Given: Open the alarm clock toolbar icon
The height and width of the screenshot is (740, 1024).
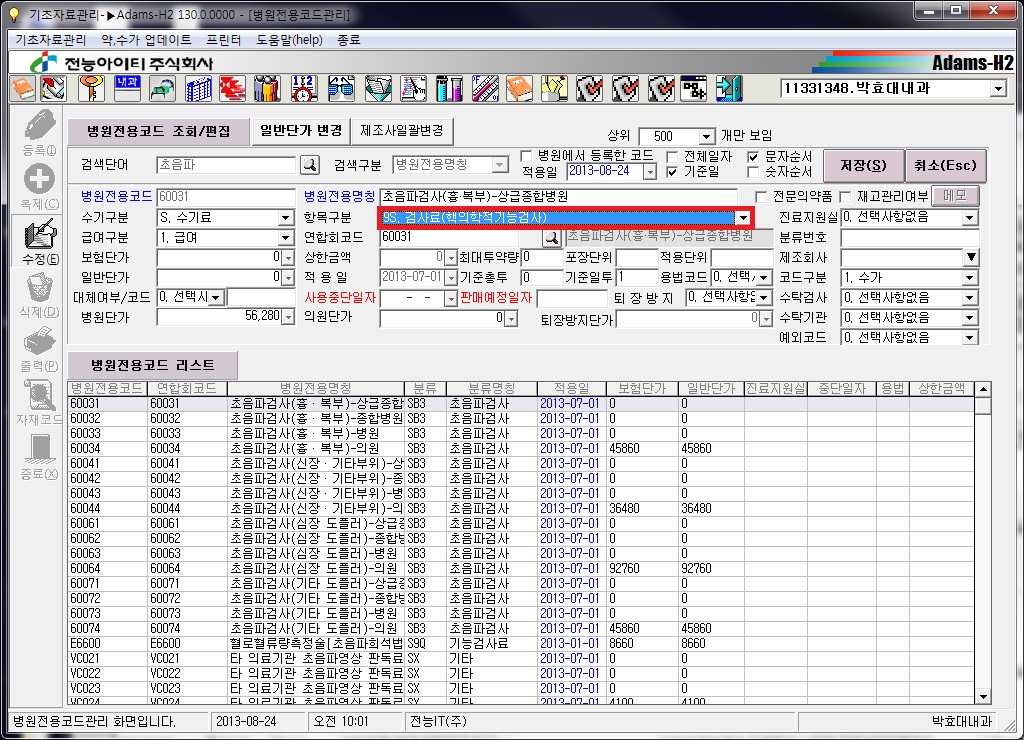Looking at the screenshot, I should pos(304,89).
